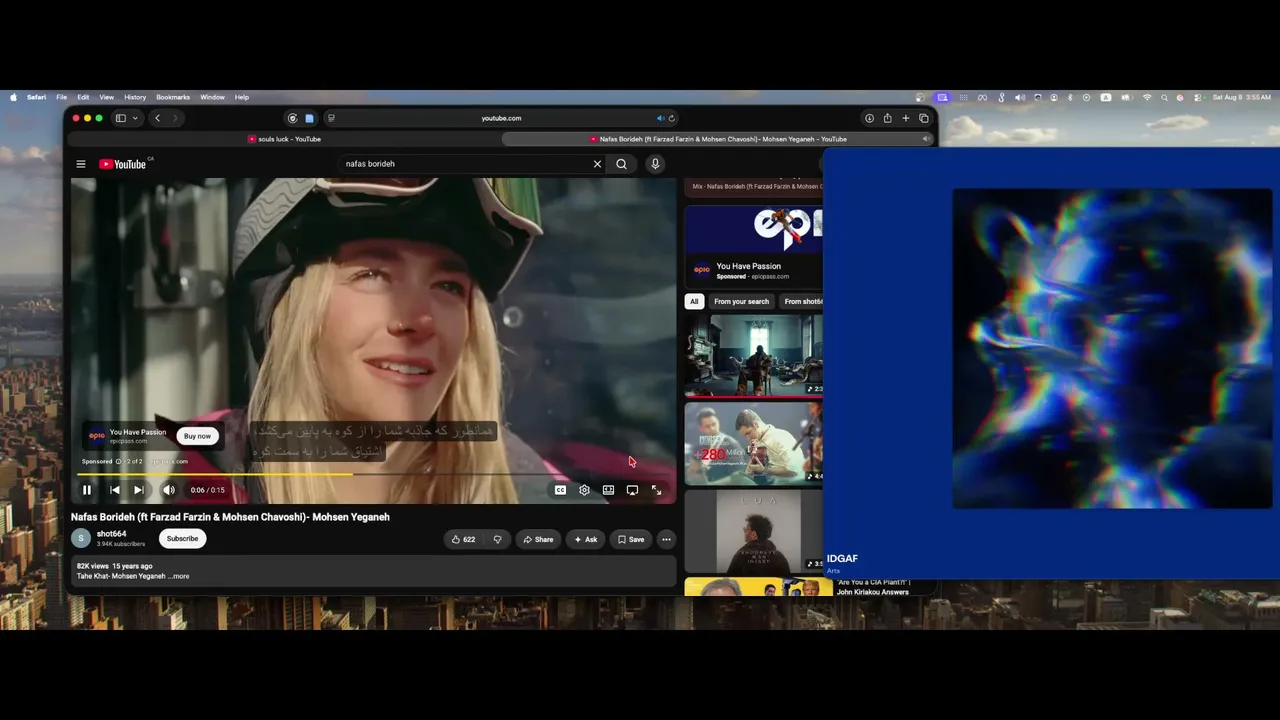Screen dimensions: 1280x720
Task: Toggle closed captions (CC) on the player
Action: pos(560,490)
